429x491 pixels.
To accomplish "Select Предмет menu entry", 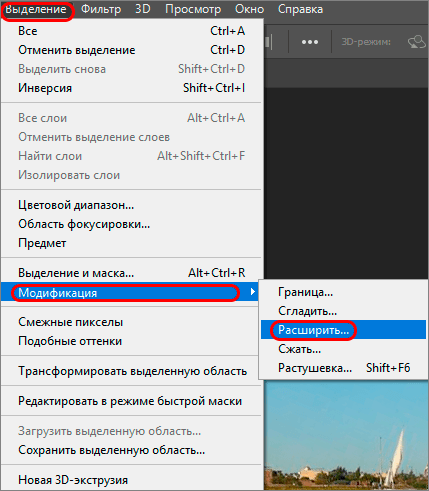I will coord(132,243).
